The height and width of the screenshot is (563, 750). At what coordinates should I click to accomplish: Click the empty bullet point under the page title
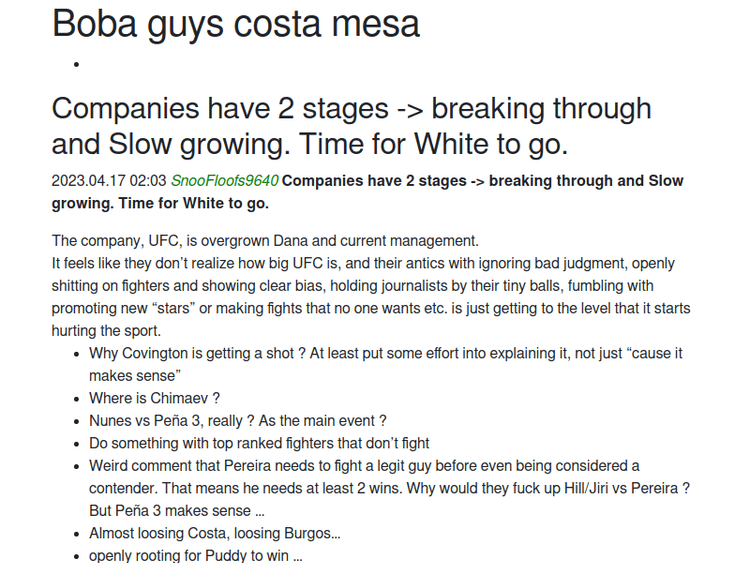(76, 65)
